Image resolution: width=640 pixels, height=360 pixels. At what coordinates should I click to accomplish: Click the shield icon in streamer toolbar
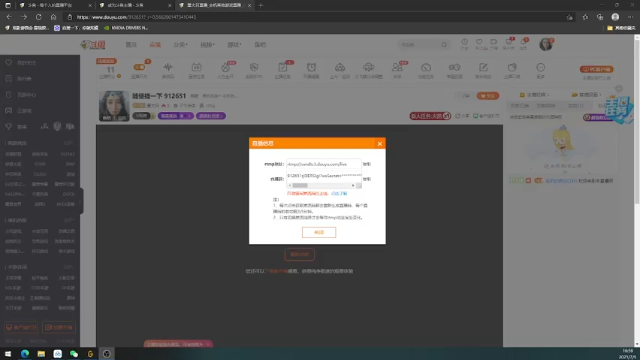click(x=254, y=67)
